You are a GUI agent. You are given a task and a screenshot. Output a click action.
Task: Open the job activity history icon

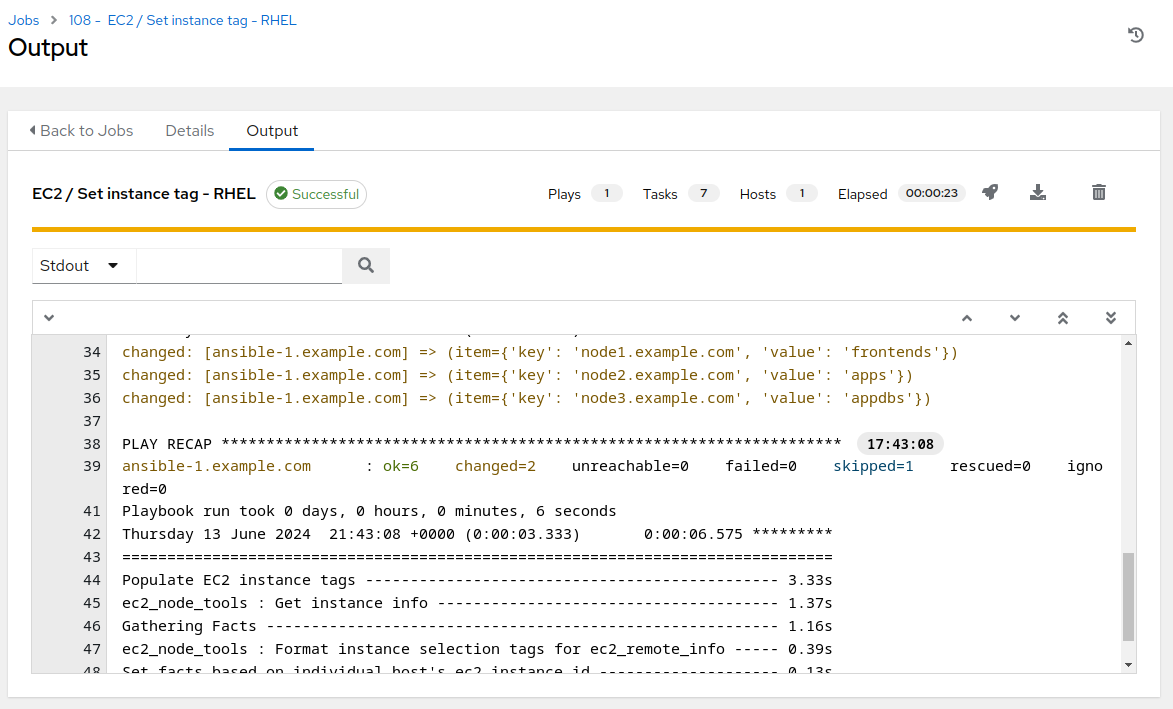[1136, 34]
